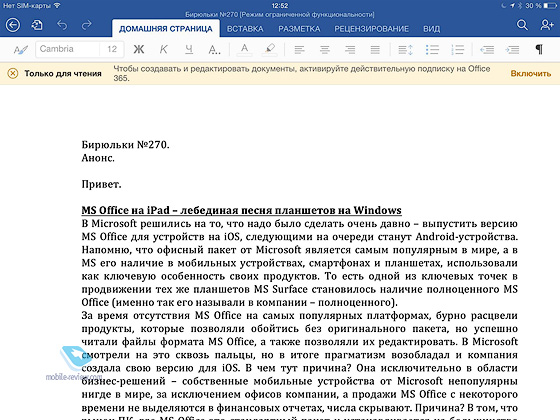560x420 pixels.
Task: Undo the last action
Action: (x=62, y=25)
